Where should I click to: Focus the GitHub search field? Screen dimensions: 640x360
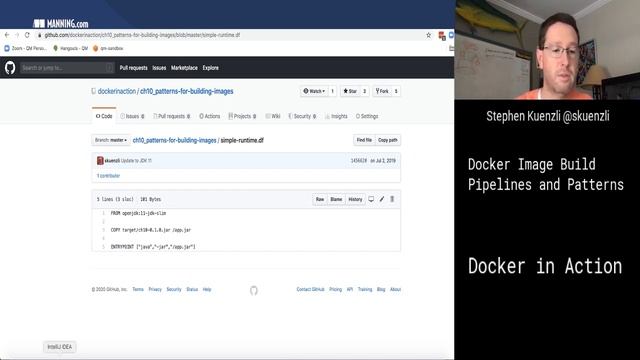pos(67,68)
